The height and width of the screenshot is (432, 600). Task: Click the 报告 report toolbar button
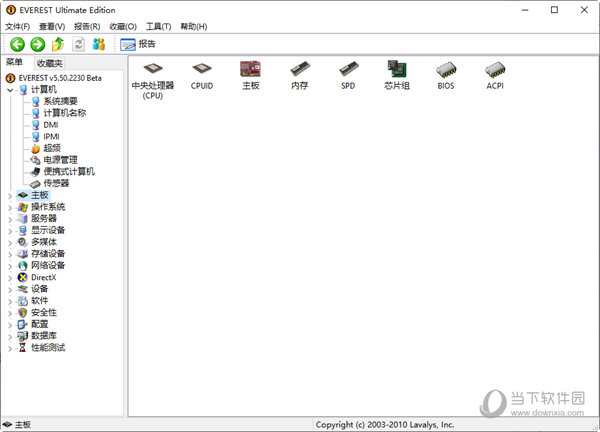pos(138,44)
